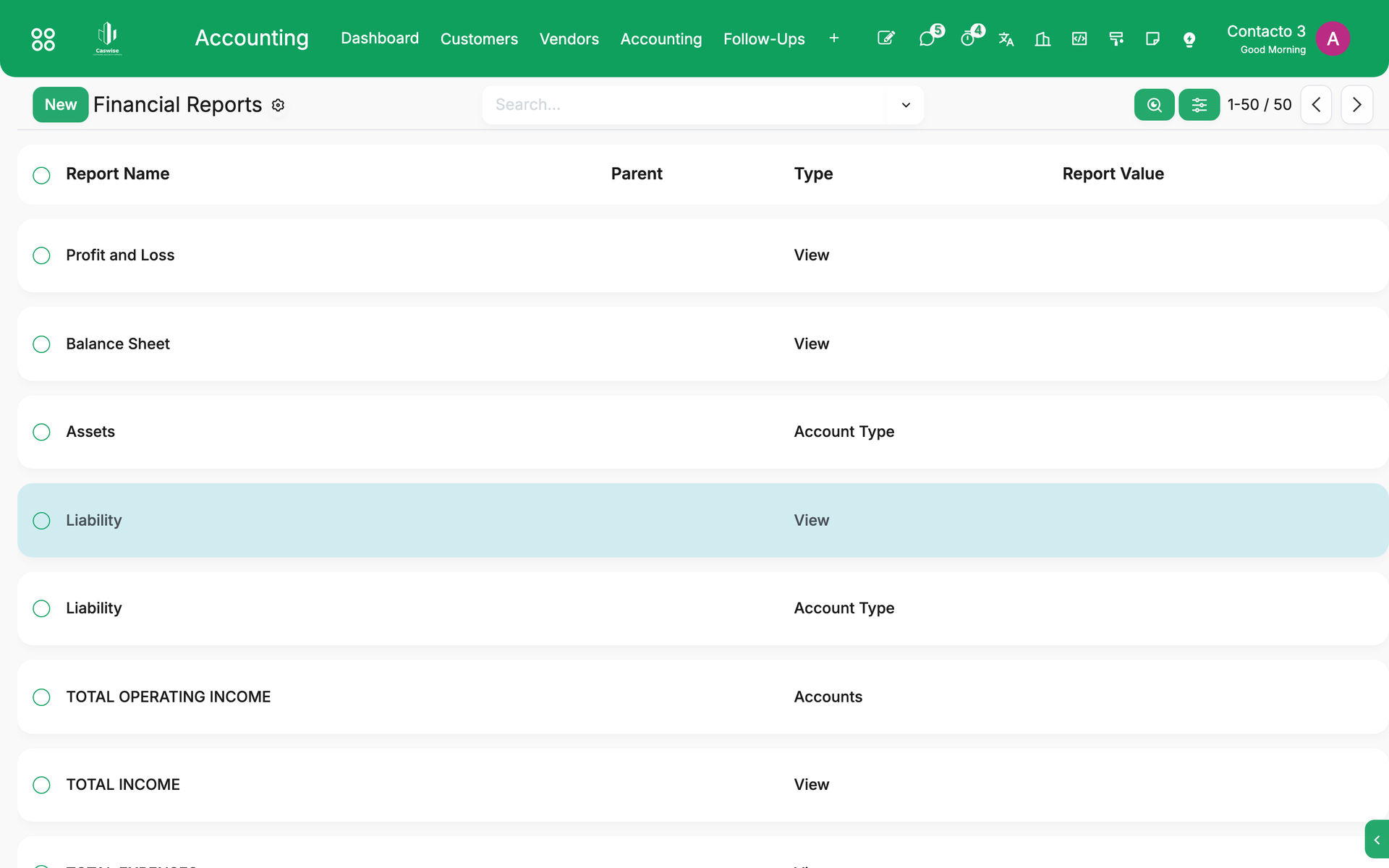Open the Customers menu

[479, 39]
